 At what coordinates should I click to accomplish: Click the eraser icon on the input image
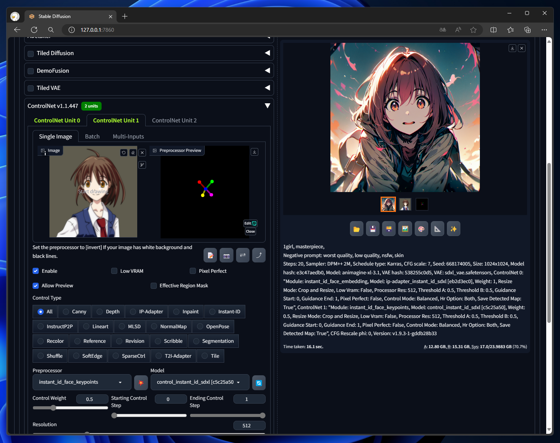coord(133,153)
